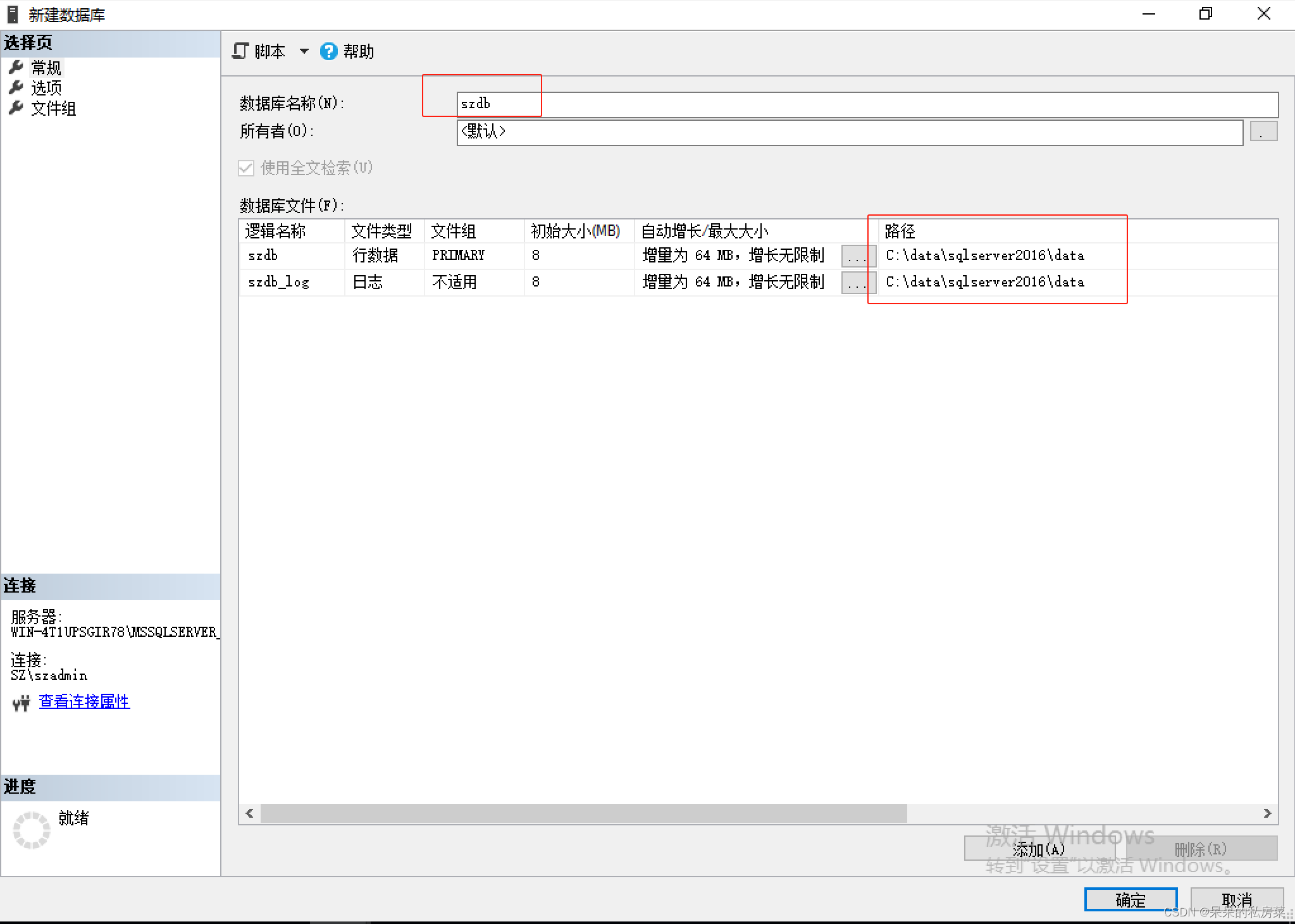Viewport: 1295px width, 924px height.
Task: Open autogrowth settings button for szdb_log row
Action: pyautogui.click(x=858, y=283)
